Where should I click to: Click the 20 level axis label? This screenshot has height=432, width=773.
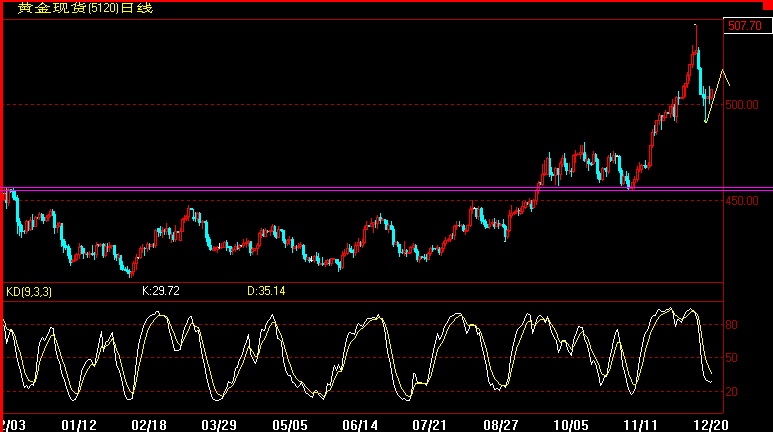[732, 392]
